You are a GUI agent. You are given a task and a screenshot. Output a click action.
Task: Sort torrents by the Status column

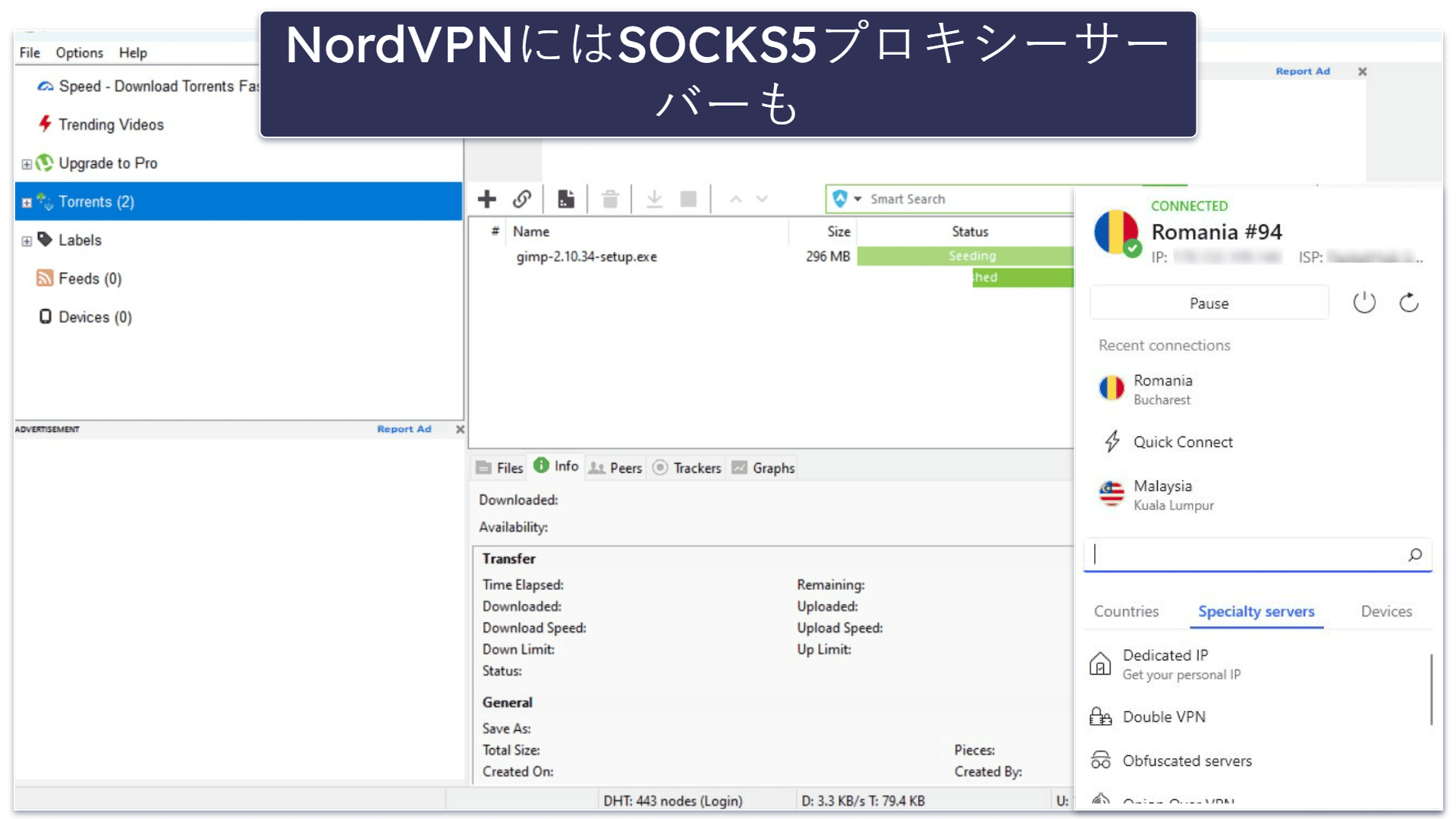point(970,232)
